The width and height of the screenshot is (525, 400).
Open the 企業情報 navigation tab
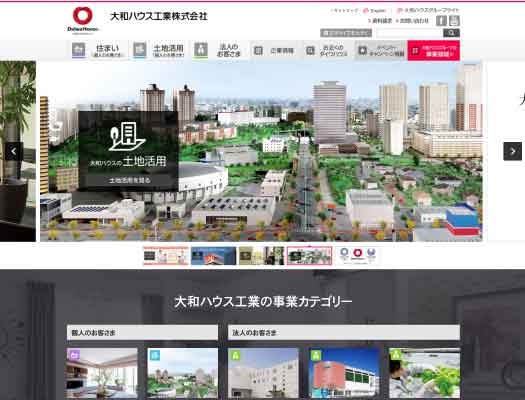click(276, 51)
